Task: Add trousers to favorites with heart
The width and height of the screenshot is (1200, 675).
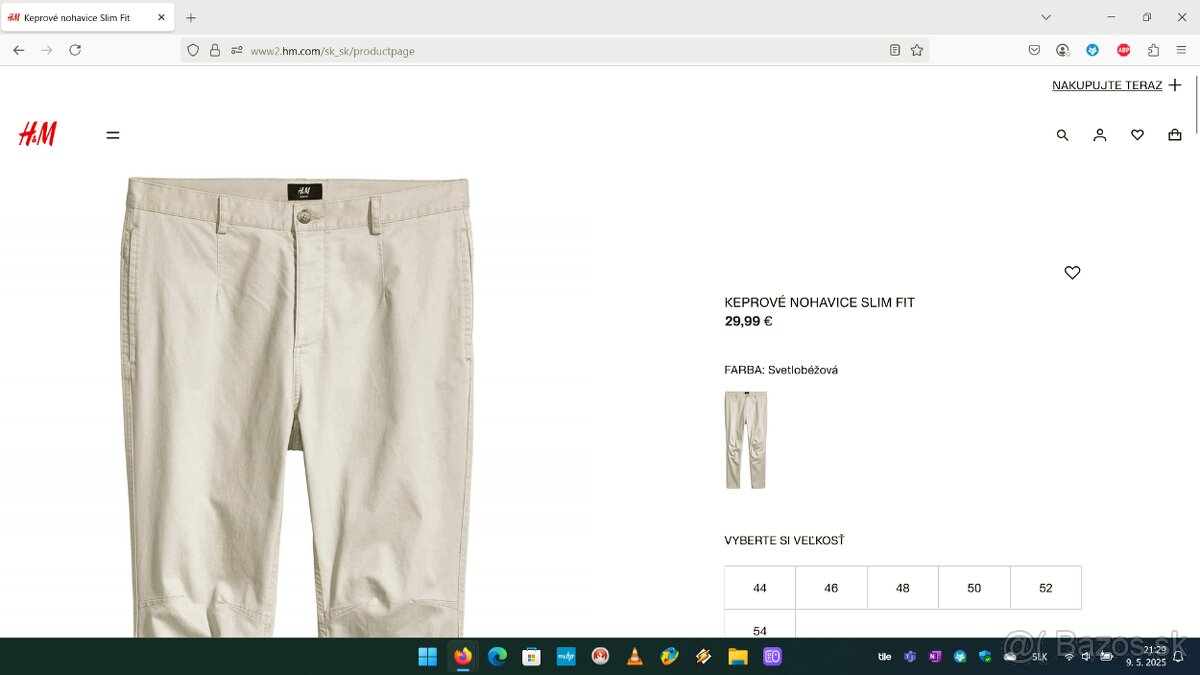Action: tap(1072, 272)
